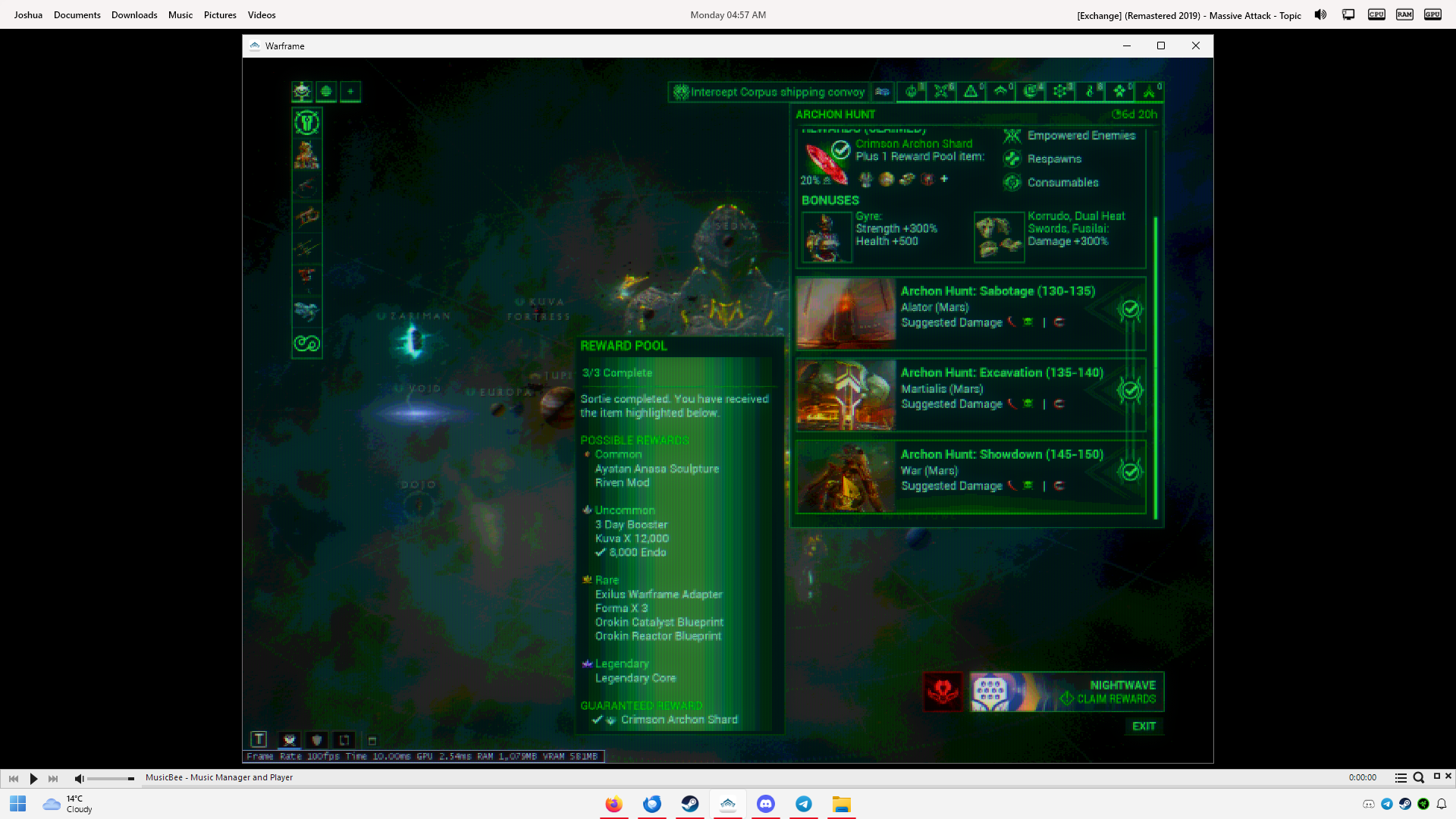The height and width of the screenshot is (819, 1456).
Task: Click the Legendary Core reward text
Action: pyautogui.click(x=635, y=678)
